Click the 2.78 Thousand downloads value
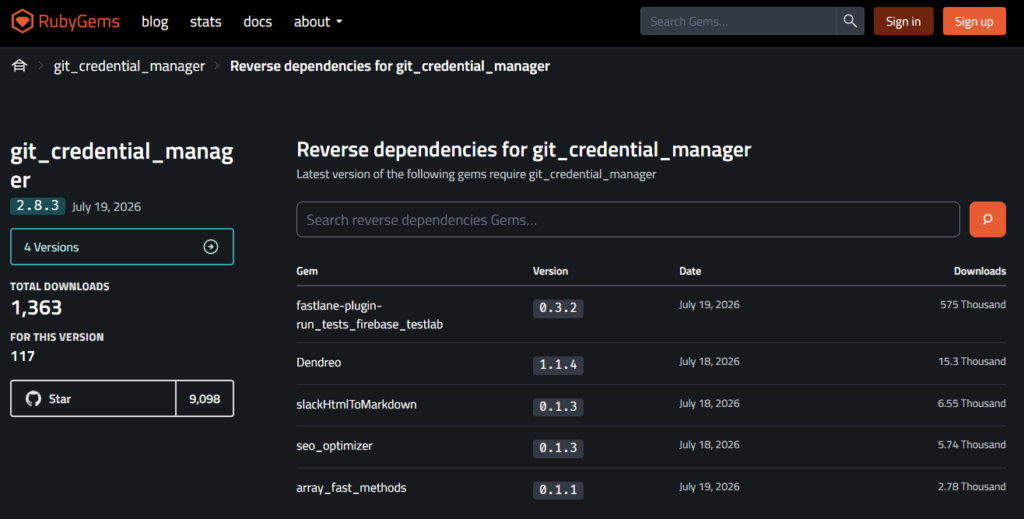1024x519 pixels. tap(972, 486)
